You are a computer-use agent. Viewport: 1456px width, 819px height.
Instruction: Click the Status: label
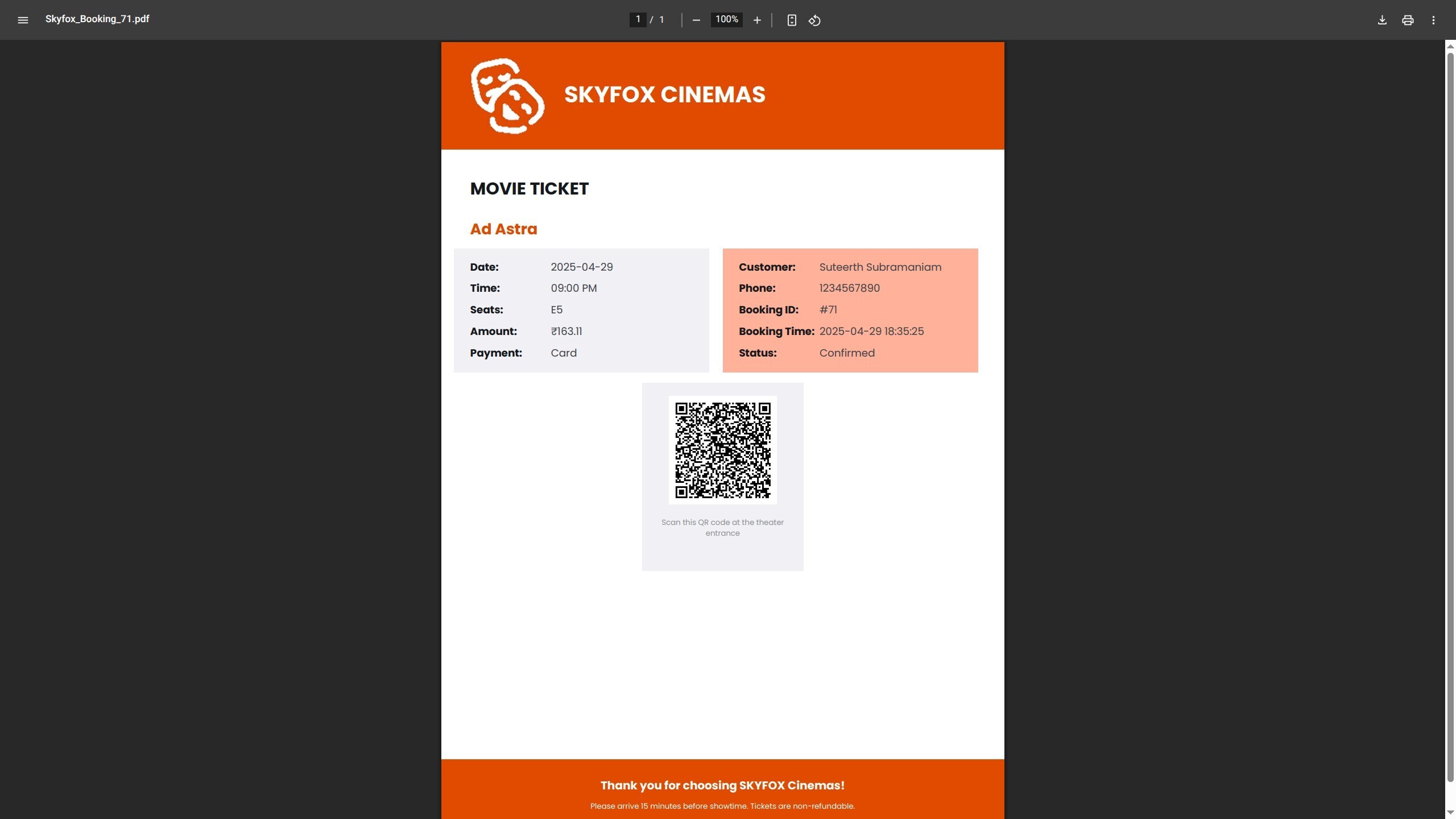758,353
